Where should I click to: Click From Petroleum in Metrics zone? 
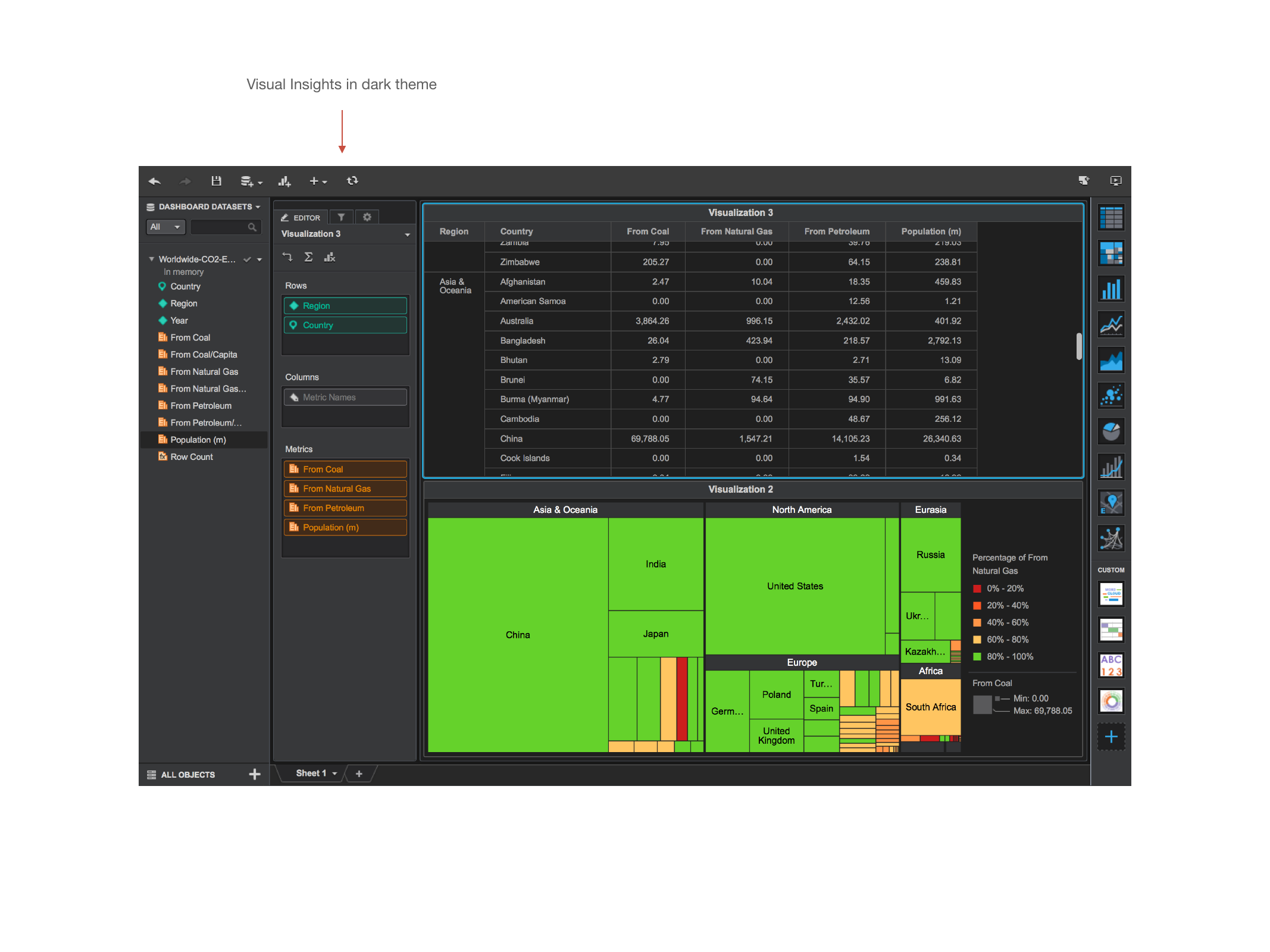tap(345, 508)
